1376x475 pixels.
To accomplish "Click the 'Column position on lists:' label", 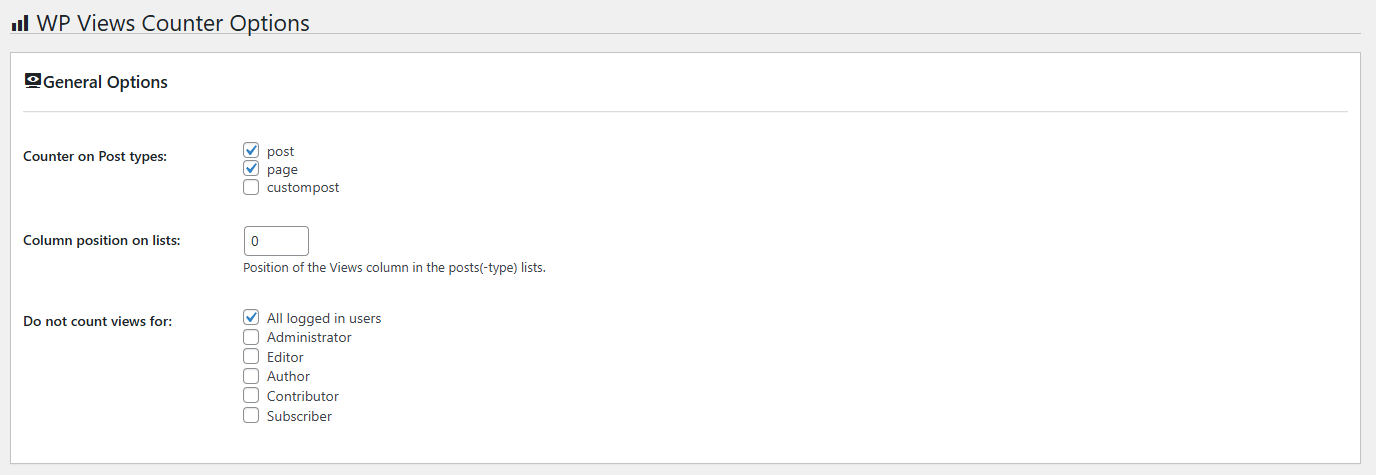I will point(101,240).
